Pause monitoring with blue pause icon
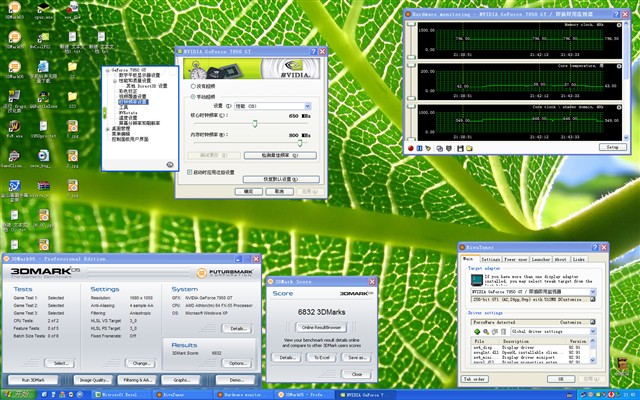This screenshot has width=640, height=400. coord(419,148)
